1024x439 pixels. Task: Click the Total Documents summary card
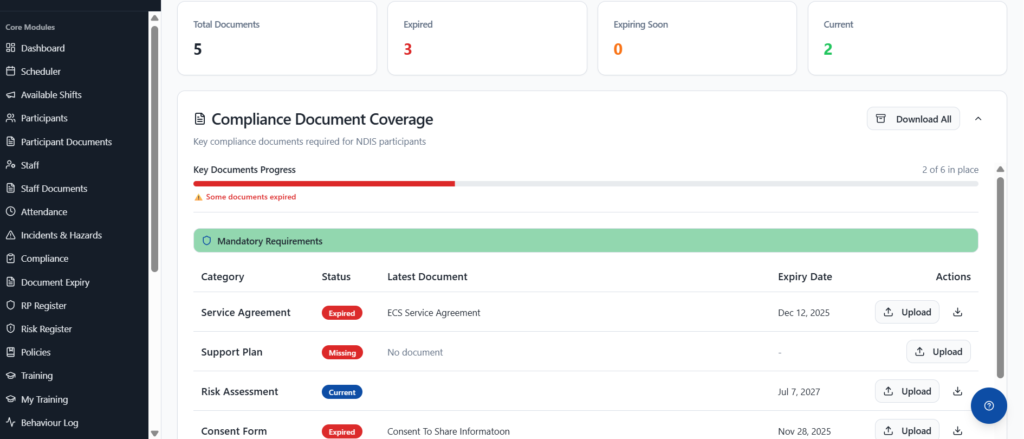click(277, 38)
